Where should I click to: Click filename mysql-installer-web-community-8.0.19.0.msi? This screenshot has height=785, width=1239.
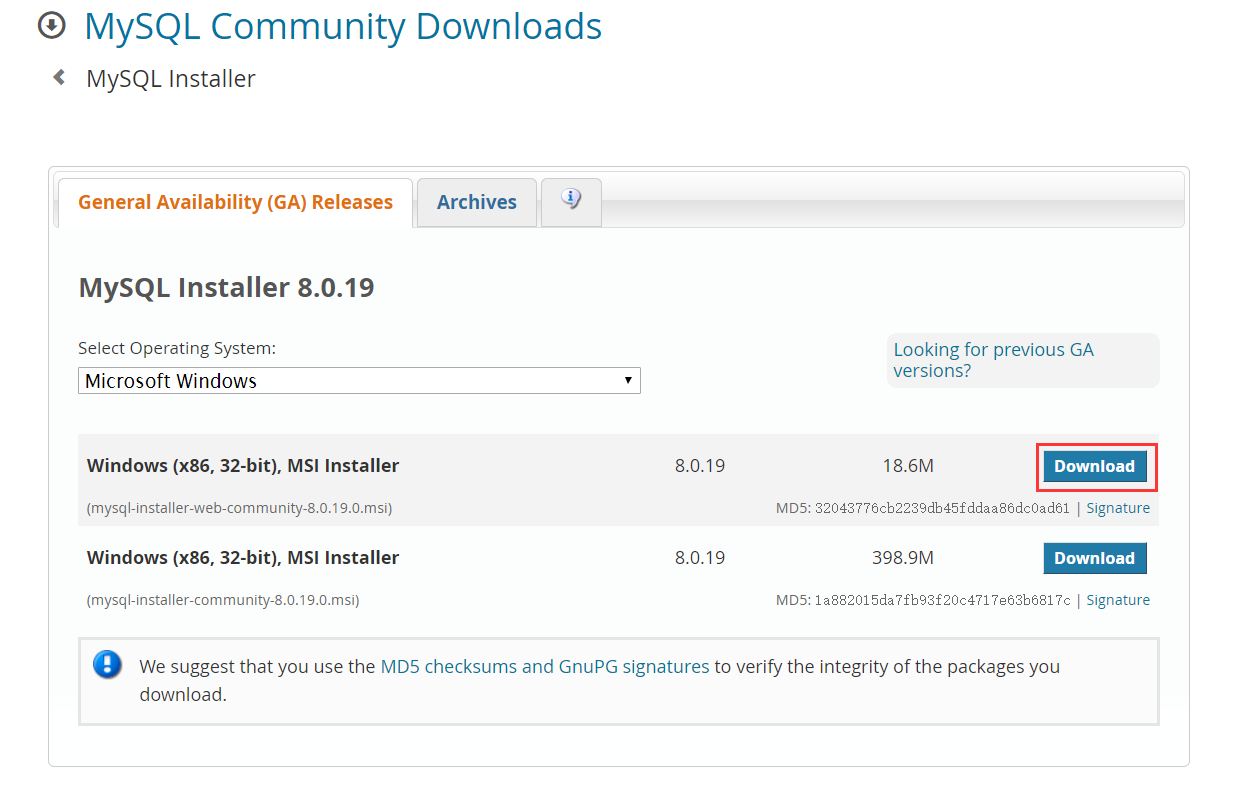point(240,508)
